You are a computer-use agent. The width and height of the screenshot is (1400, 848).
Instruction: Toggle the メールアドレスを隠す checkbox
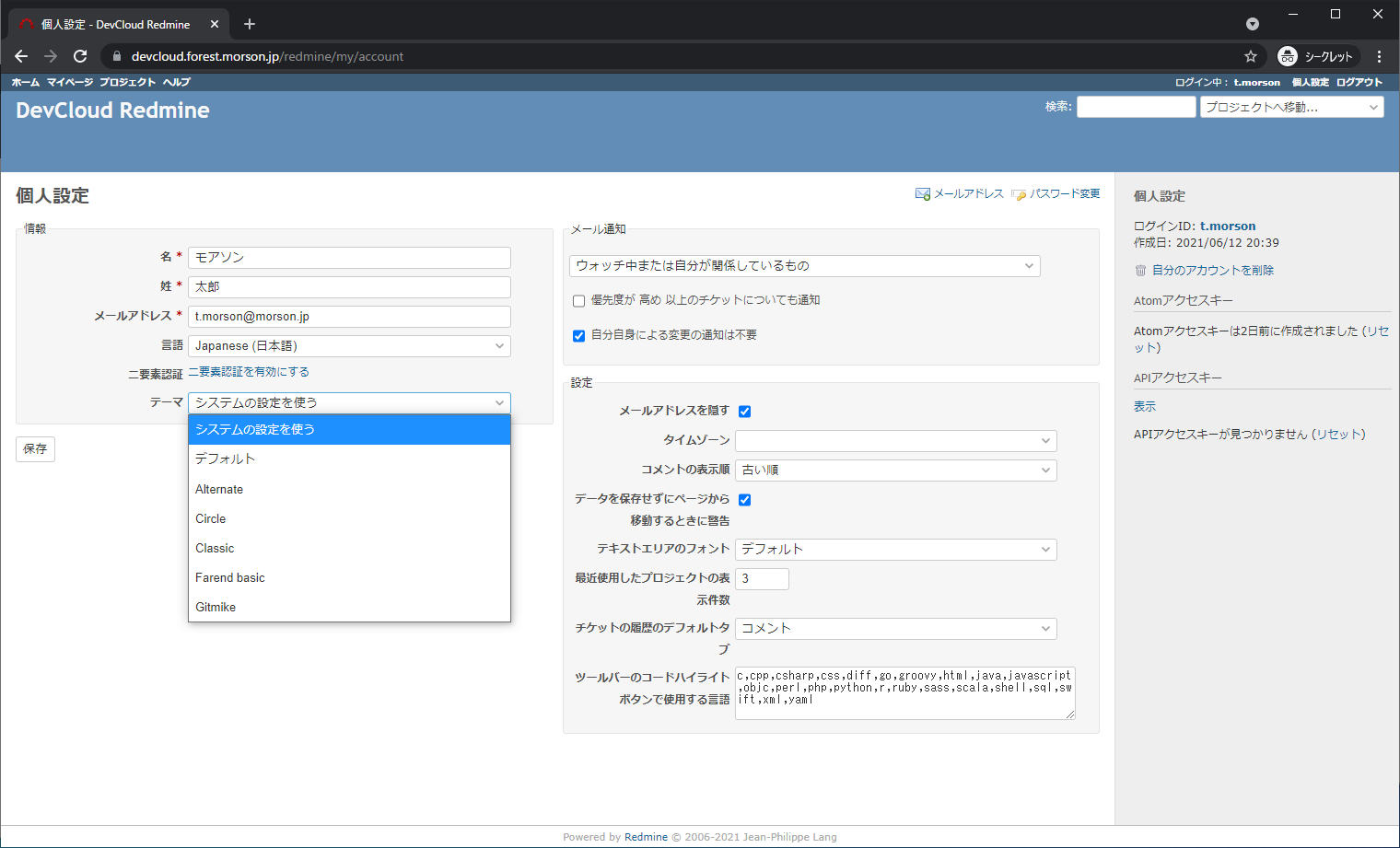[744, 412]
